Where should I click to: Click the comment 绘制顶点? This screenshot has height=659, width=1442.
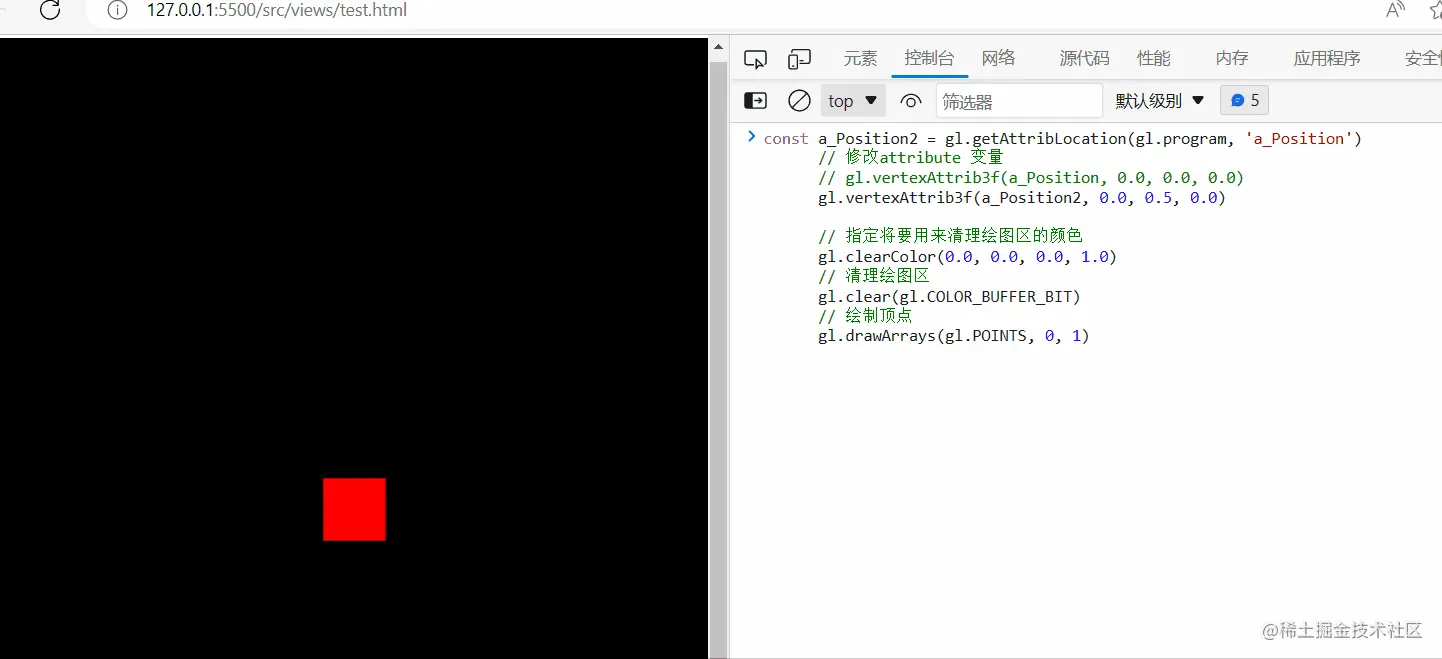[865, 315]
